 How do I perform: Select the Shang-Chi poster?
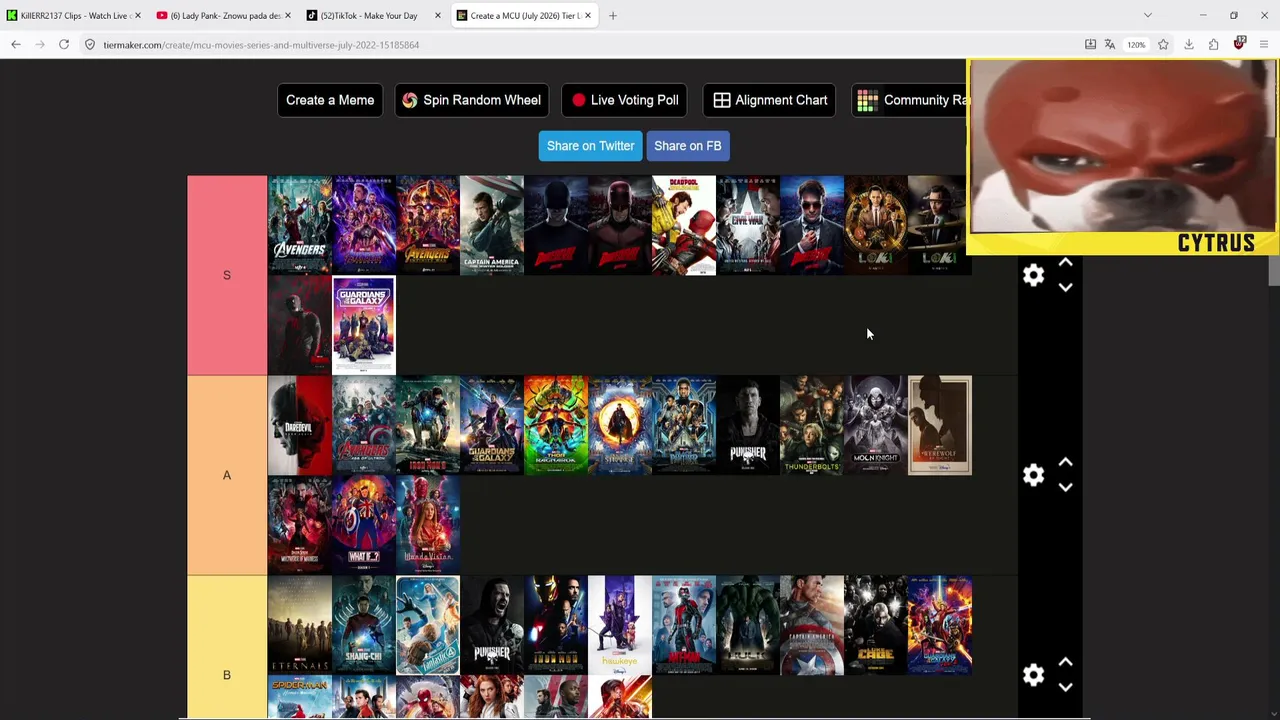click(x=364, y=625)
